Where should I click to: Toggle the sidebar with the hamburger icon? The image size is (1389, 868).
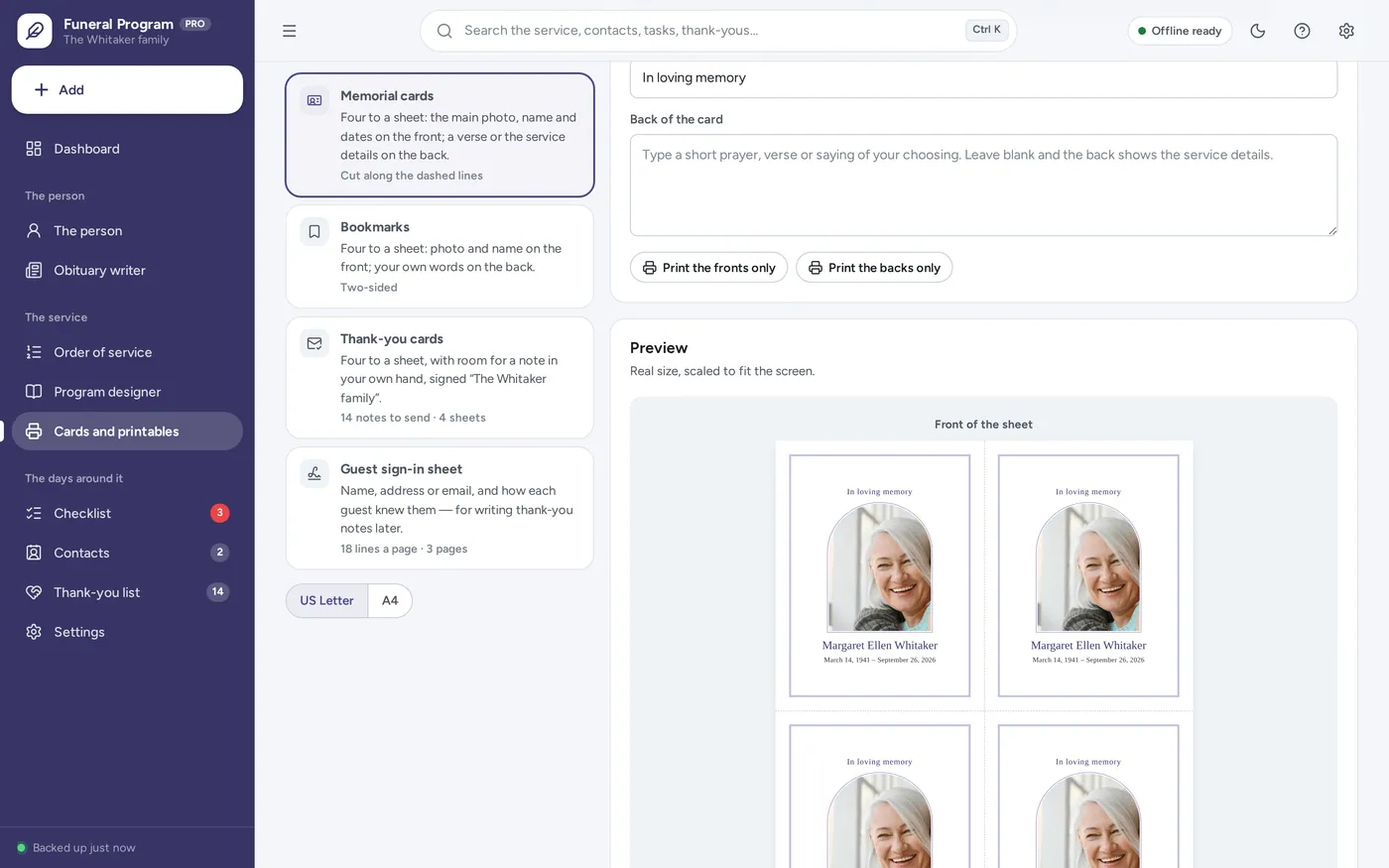289,31
